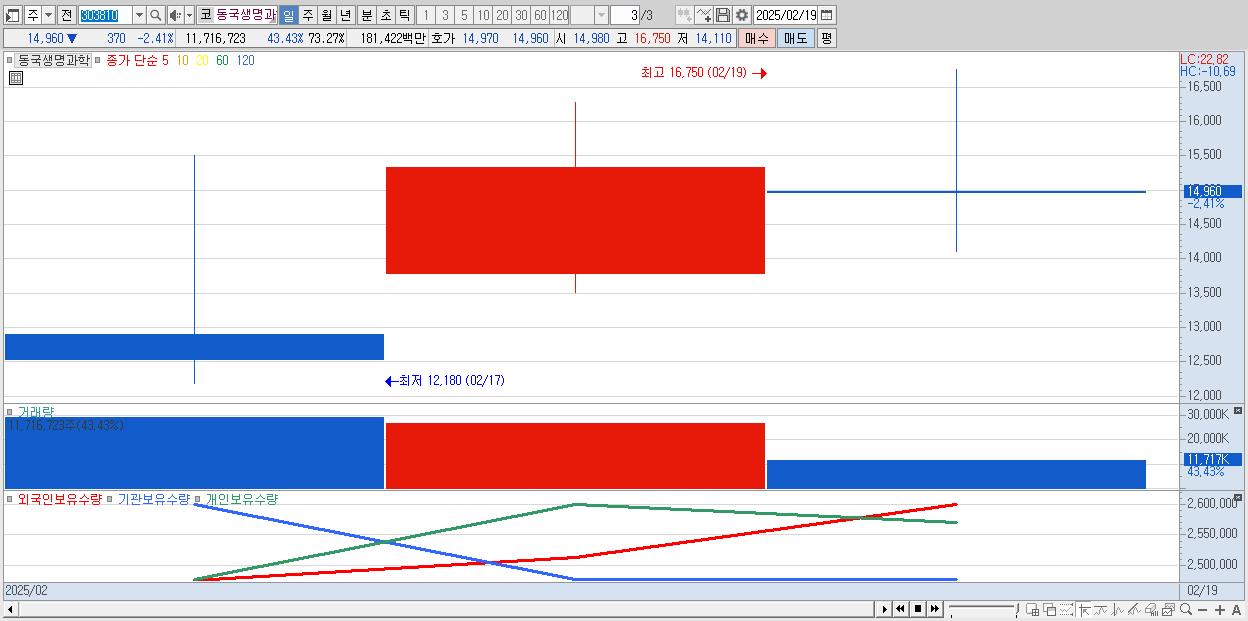Open stock search with magnifier icon
Screen dimensions: 1248x621
pos(156,15)
